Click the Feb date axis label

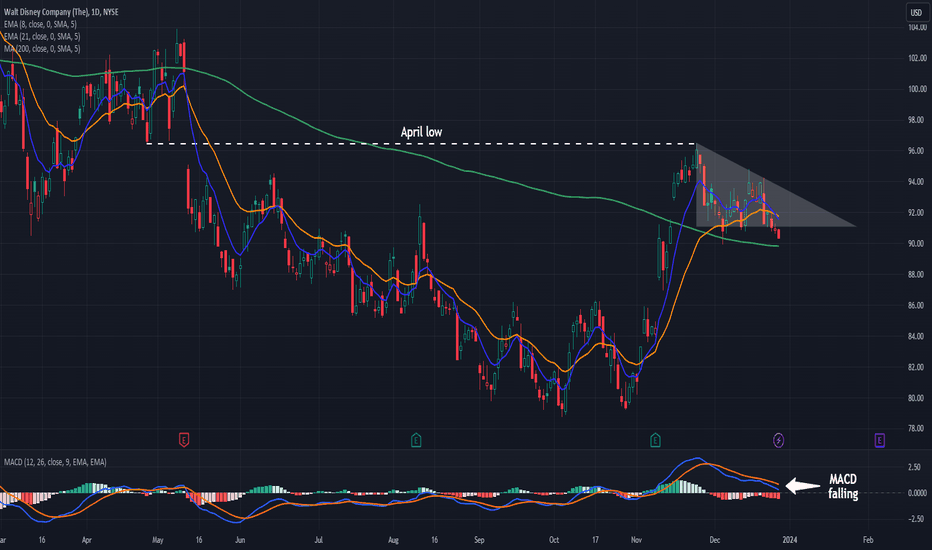point(868,540)
